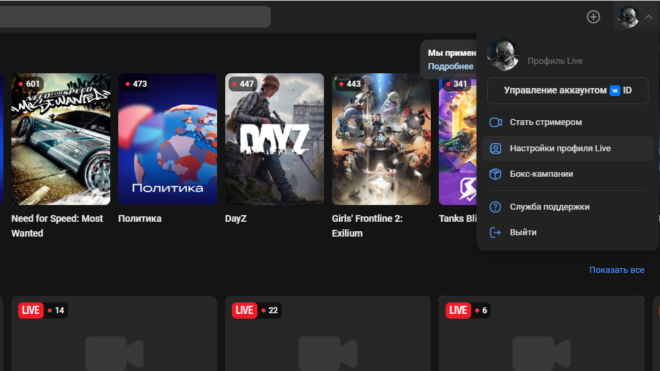
Task: Open the Политика category thumbnail
Action: click(x=168, y=139)
